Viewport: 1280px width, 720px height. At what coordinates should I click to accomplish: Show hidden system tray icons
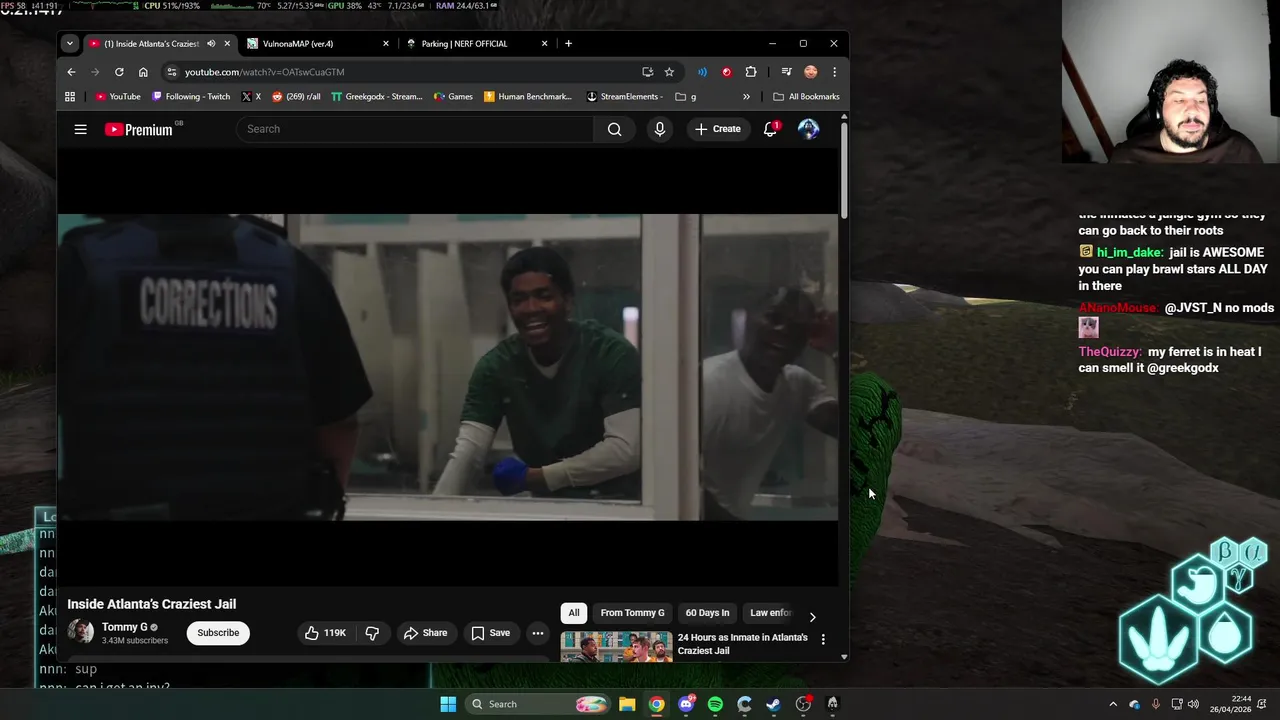1113,704
